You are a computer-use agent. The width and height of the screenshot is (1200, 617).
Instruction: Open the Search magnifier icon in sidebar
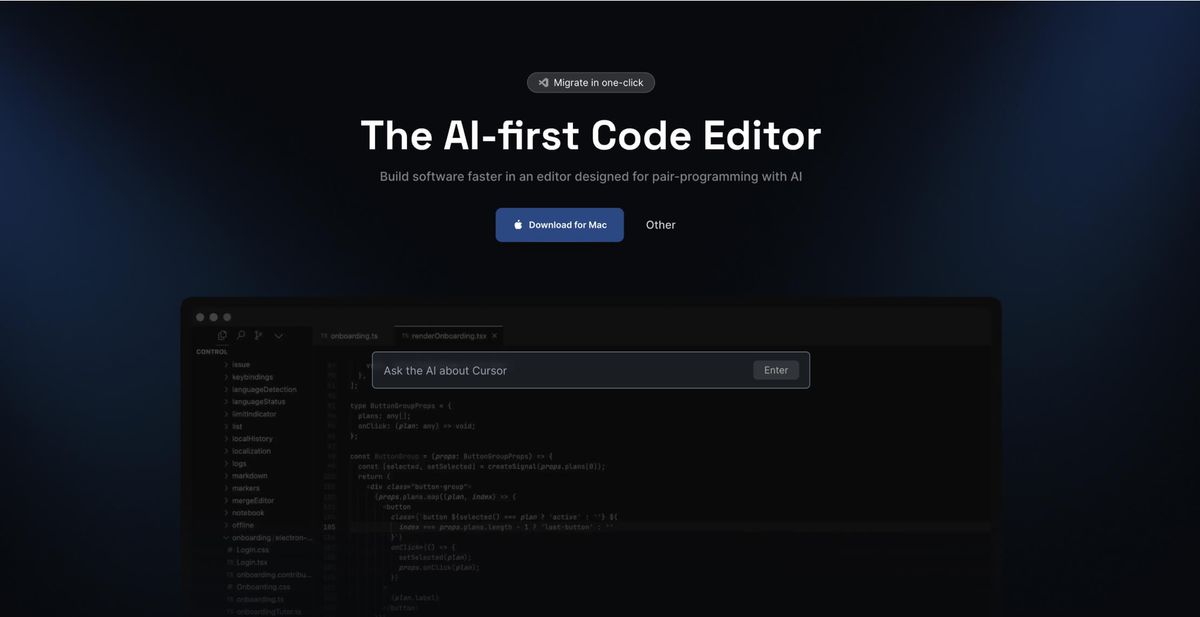coord(240,336)
